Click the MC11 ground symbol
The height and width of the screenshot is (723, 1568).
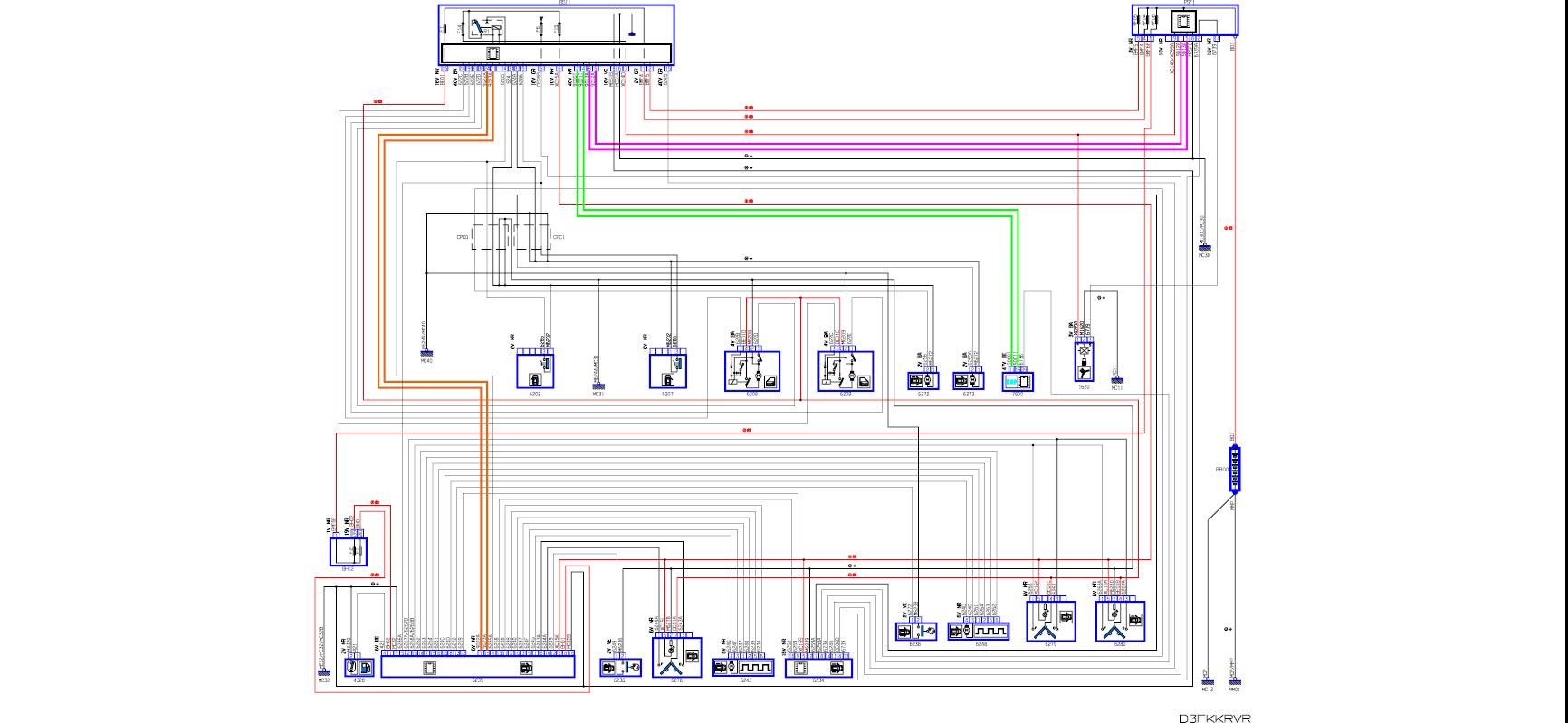(1116, 380)
